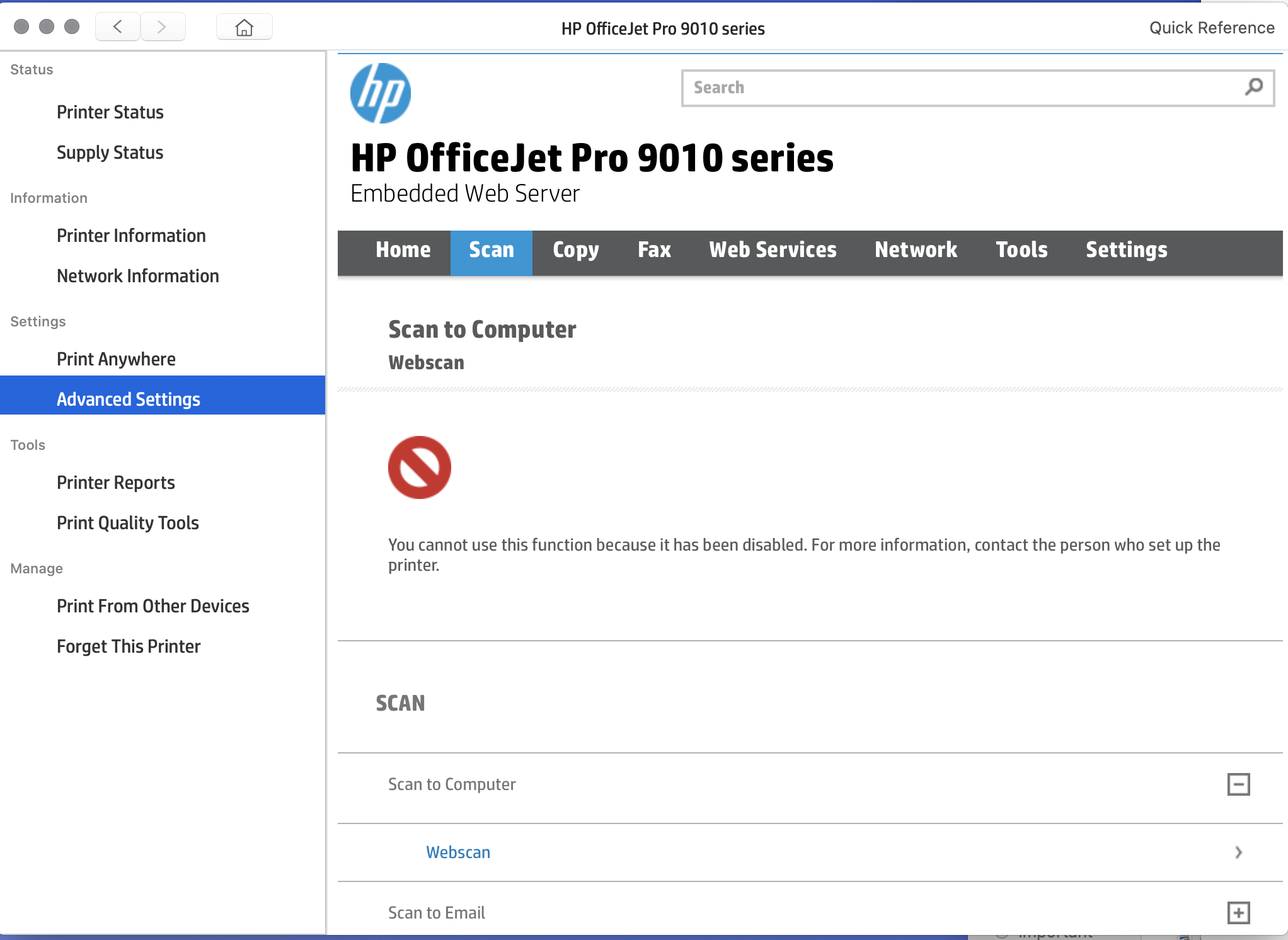Select Printer Status in the sidebar
Viewport: 1288px width, 940px height.
click(110, 112)
